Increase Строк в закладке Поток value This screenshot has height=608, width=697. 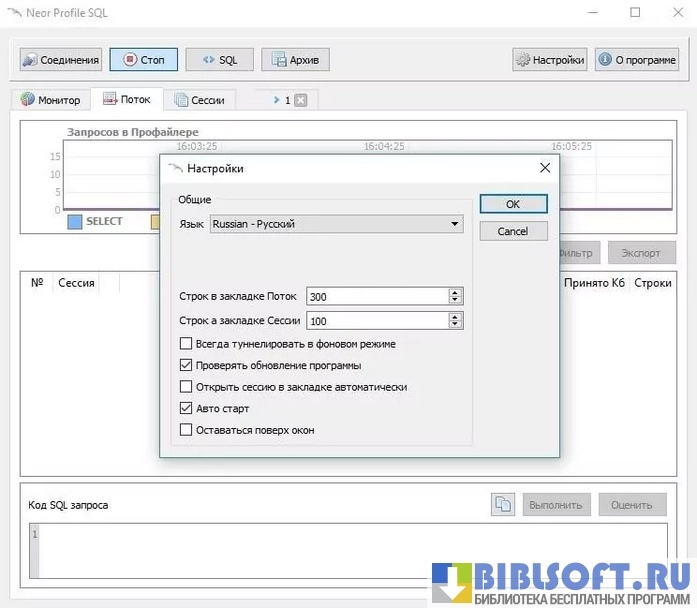pyautogui.click(x=456, y=292)
